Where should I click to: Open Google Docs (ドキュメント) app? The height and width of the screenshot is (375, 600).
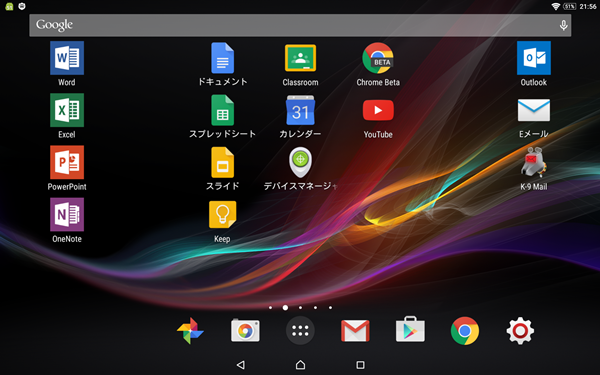click(x=222, y=58)
